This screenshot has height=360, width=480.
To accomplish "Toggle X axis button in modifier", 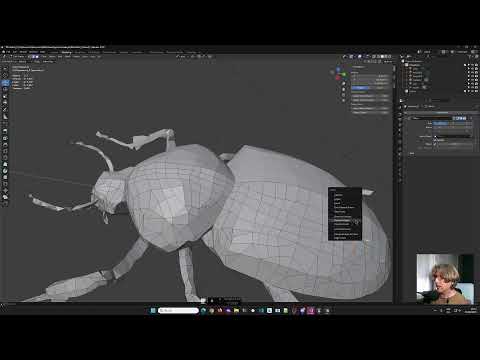I will (x=440, y=123).
